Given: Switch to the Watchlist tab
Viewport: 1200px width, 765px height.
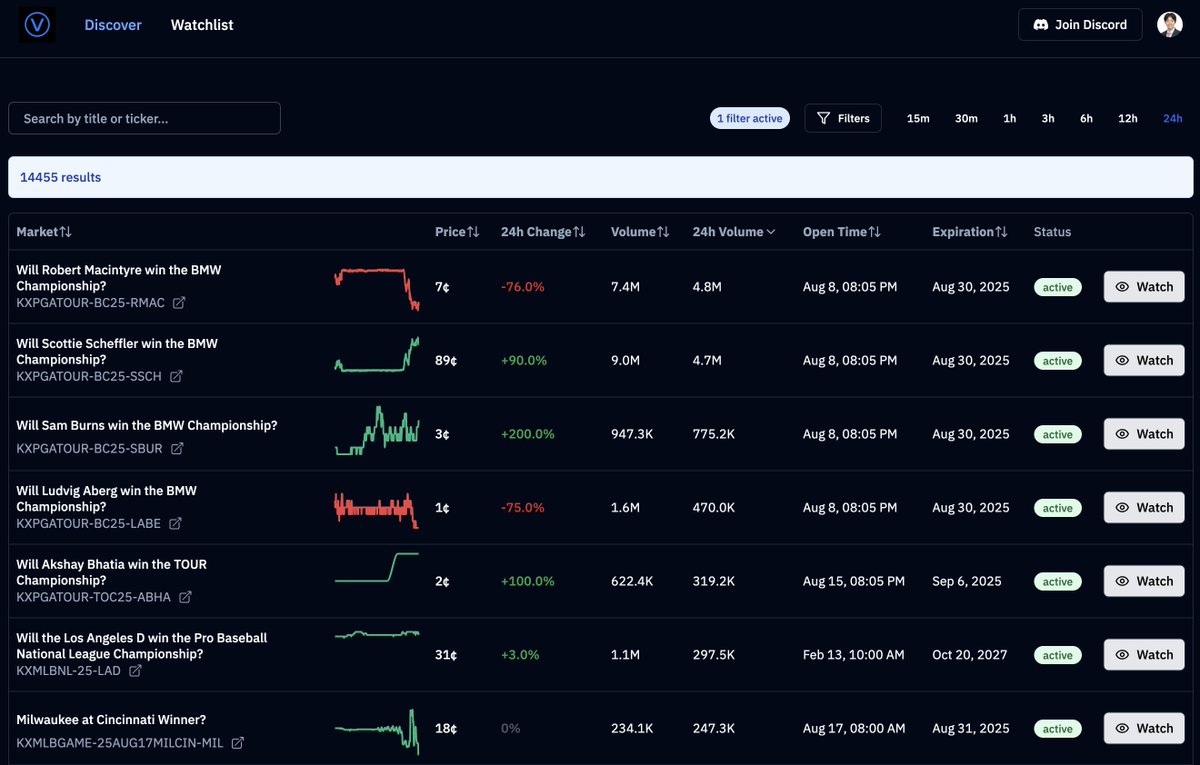Looking at the screenshot, I should (202, 25).
